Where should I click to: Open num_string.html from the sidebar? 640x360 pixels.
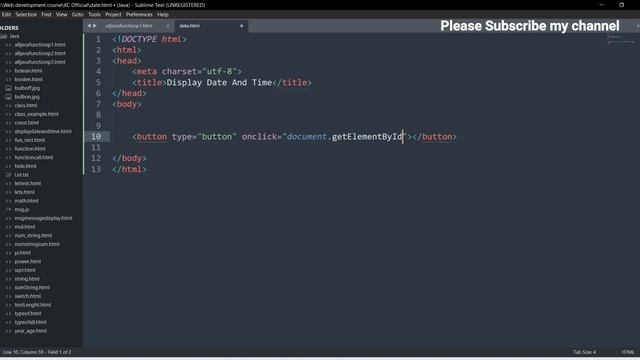(x=33, y=236)
